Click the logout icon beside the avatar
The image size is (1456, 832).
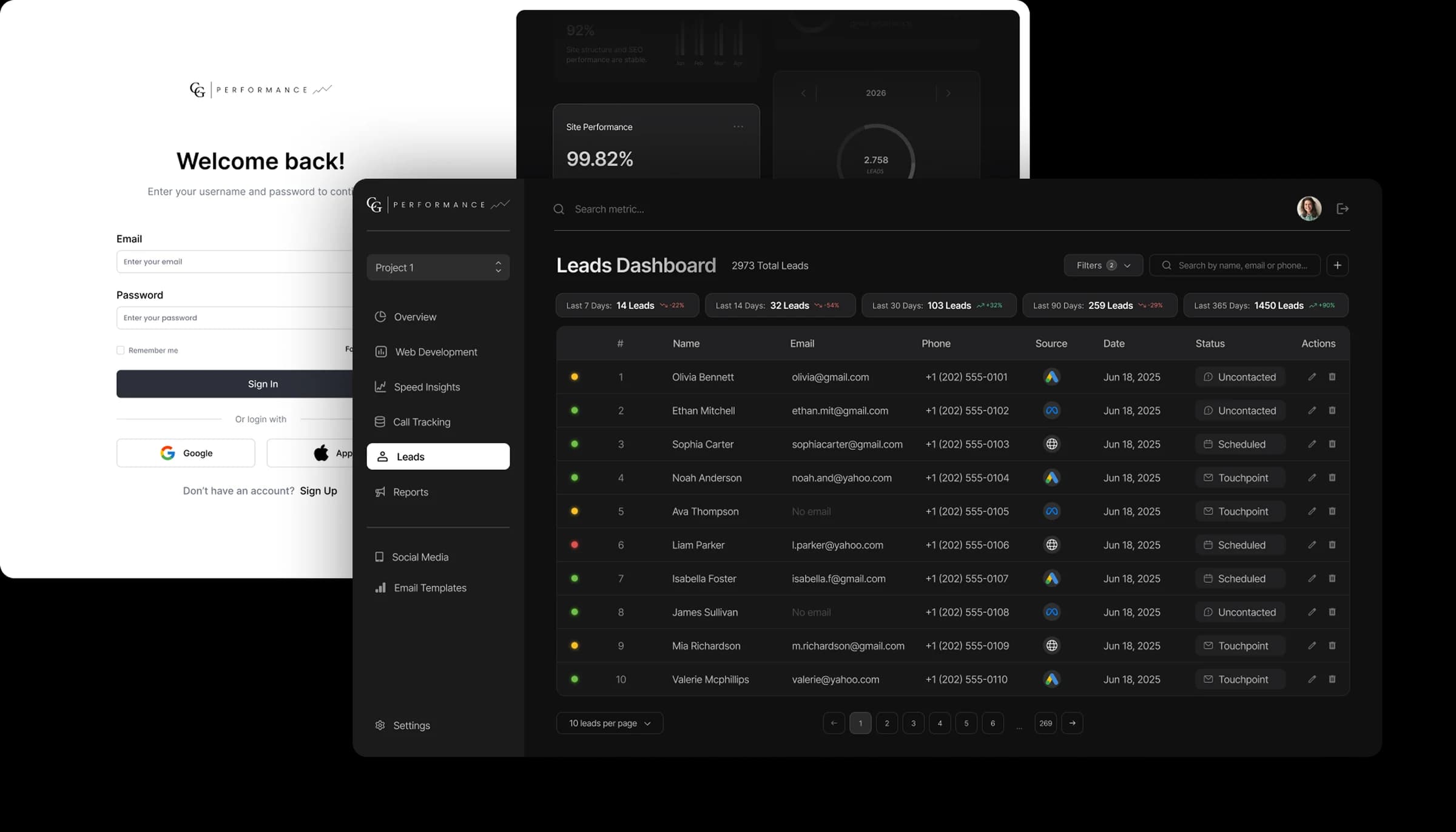coord(1343,209)
